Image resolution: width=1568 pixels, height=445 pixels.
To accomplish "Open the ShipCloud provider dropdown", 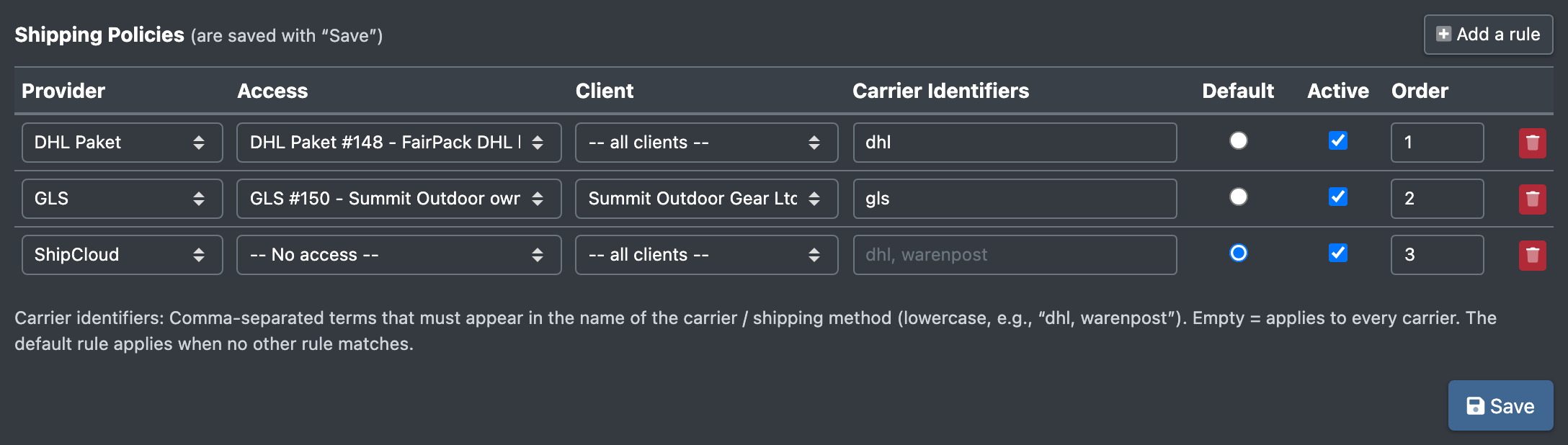I will click(122, 255).
